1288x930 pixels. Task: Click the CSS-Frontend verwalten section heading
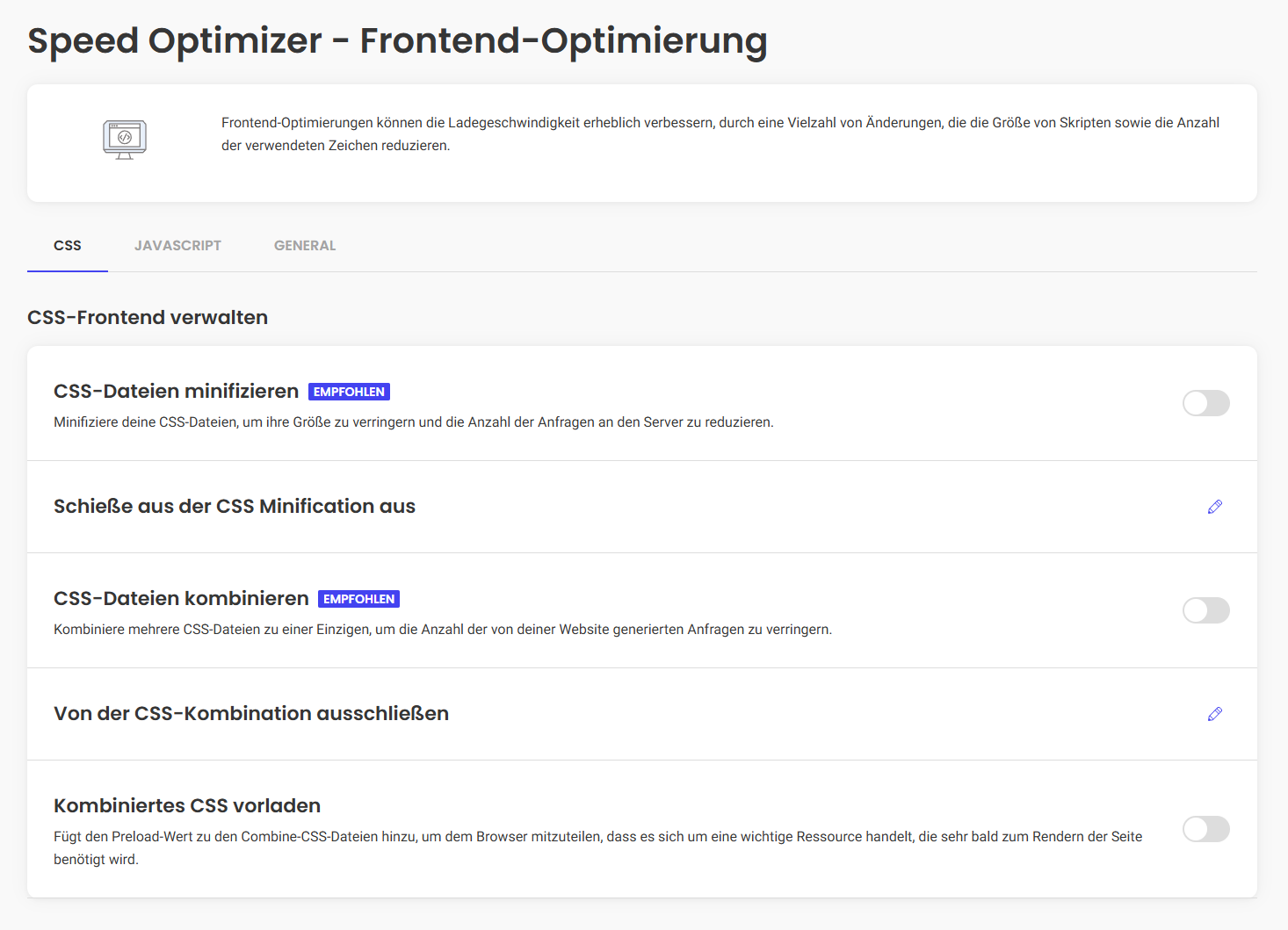148,317
